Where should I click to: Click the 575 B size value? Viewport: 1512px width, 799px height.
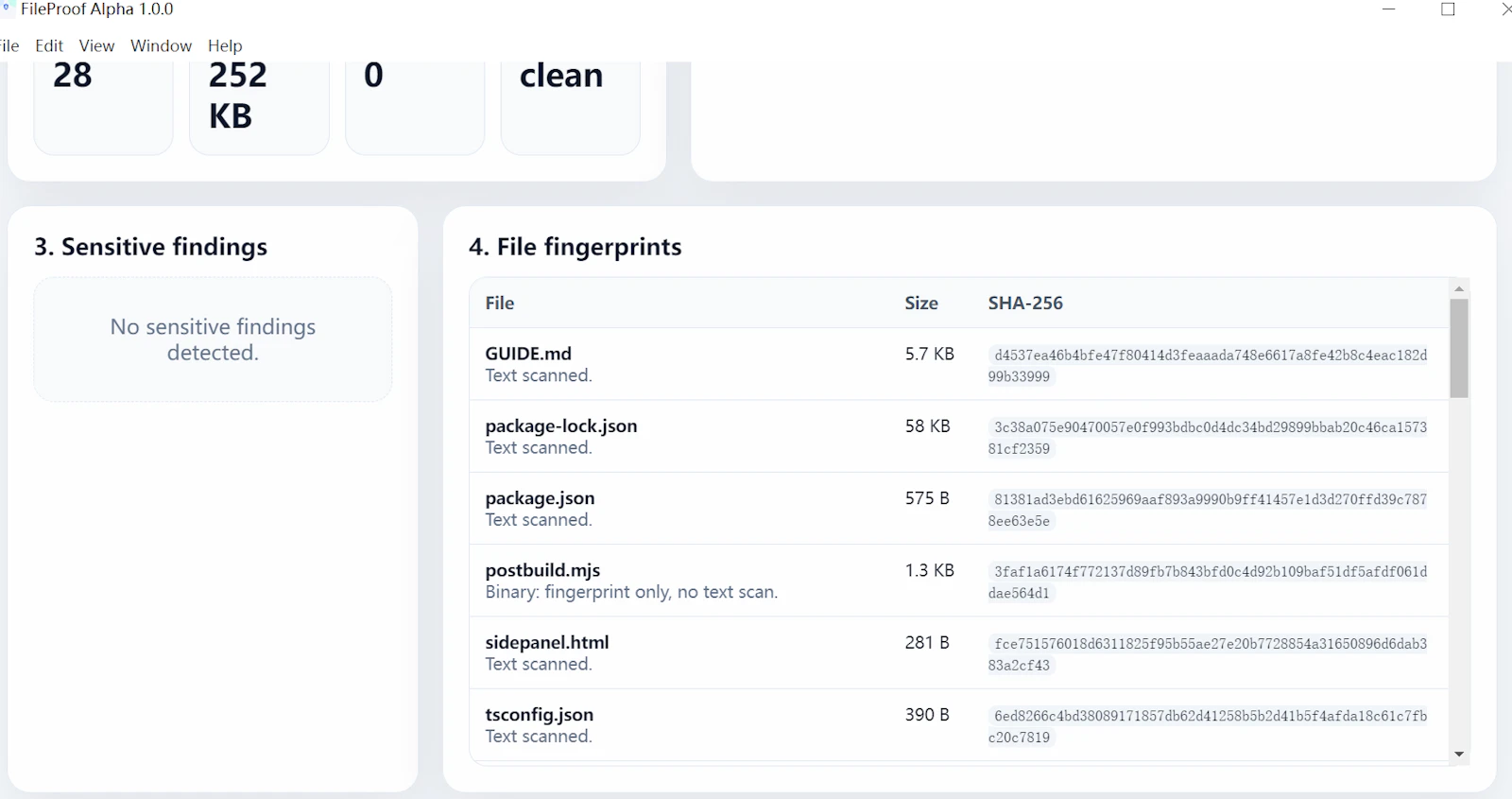[927, 498]
